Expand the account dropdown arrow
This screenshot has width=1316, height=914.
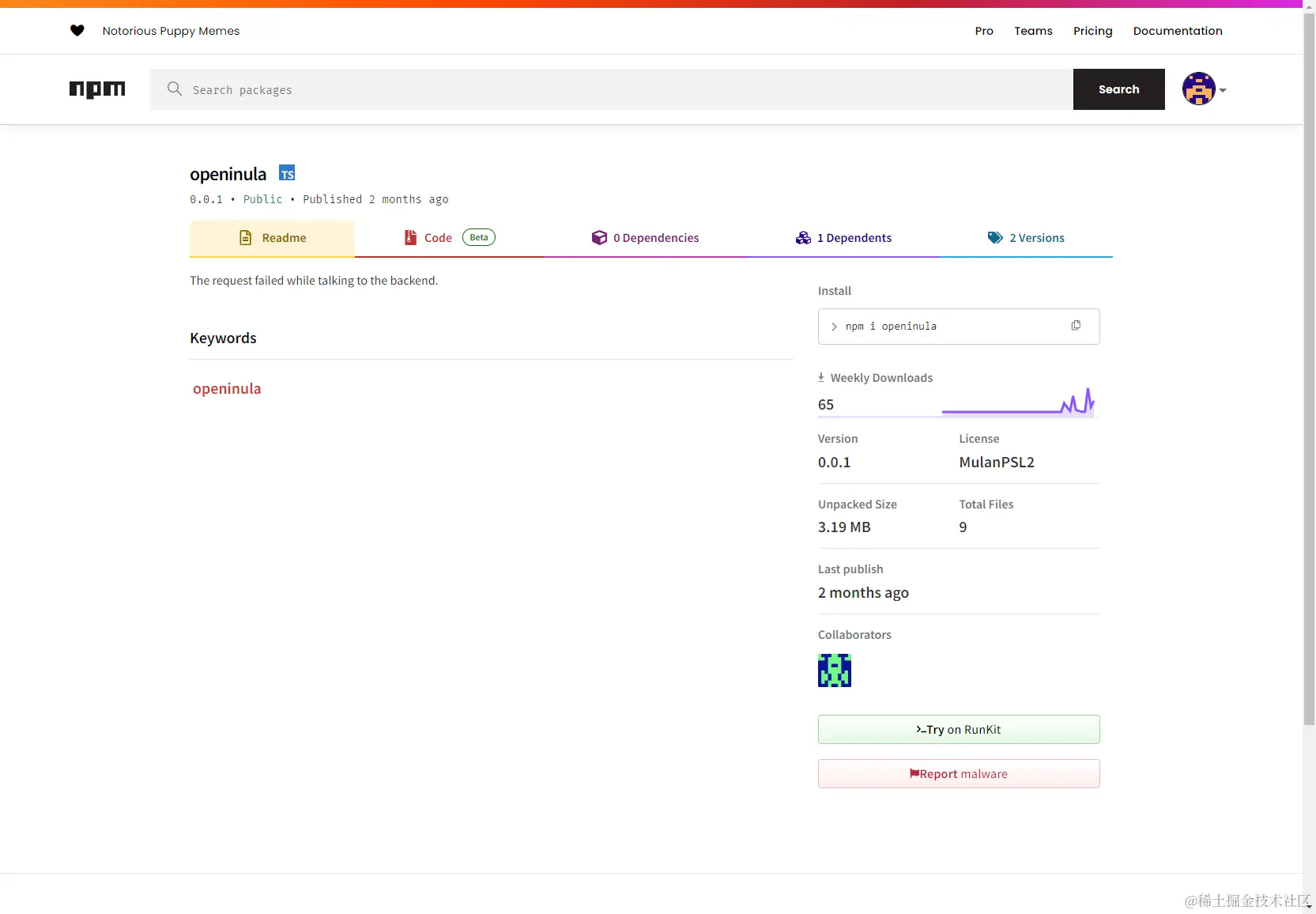tap(1223, 90)
